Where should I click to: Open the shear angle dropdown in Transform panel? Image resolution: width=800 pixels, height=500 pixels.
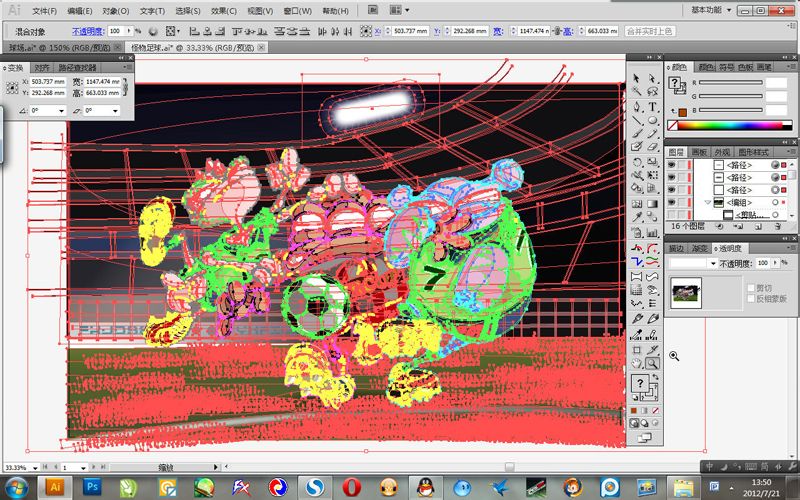point(115,111)
